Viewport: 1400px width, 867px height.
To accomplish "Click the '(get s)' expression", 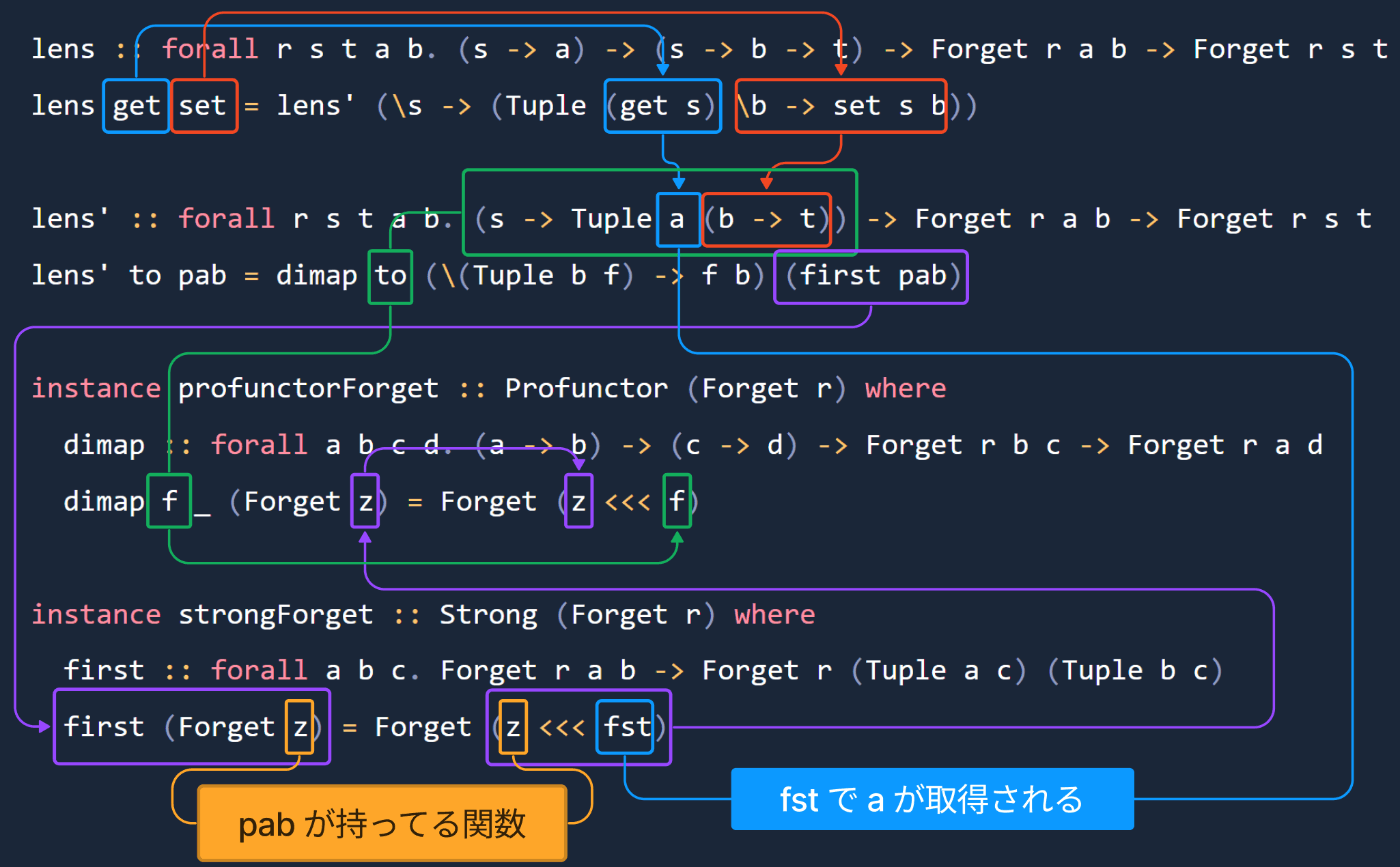I will coord(662,105).
